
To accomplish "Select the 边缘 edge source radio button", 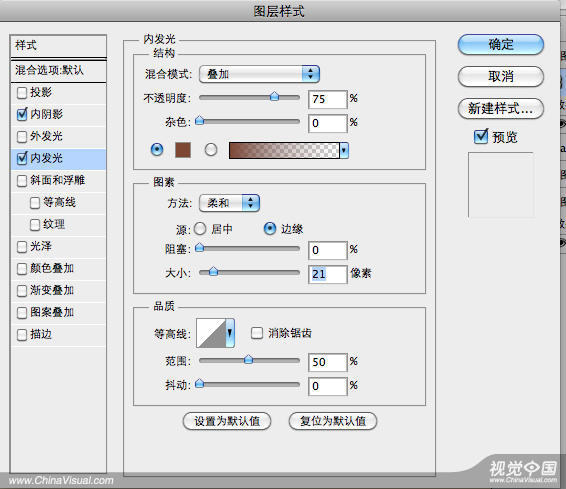I will [270, 228].
